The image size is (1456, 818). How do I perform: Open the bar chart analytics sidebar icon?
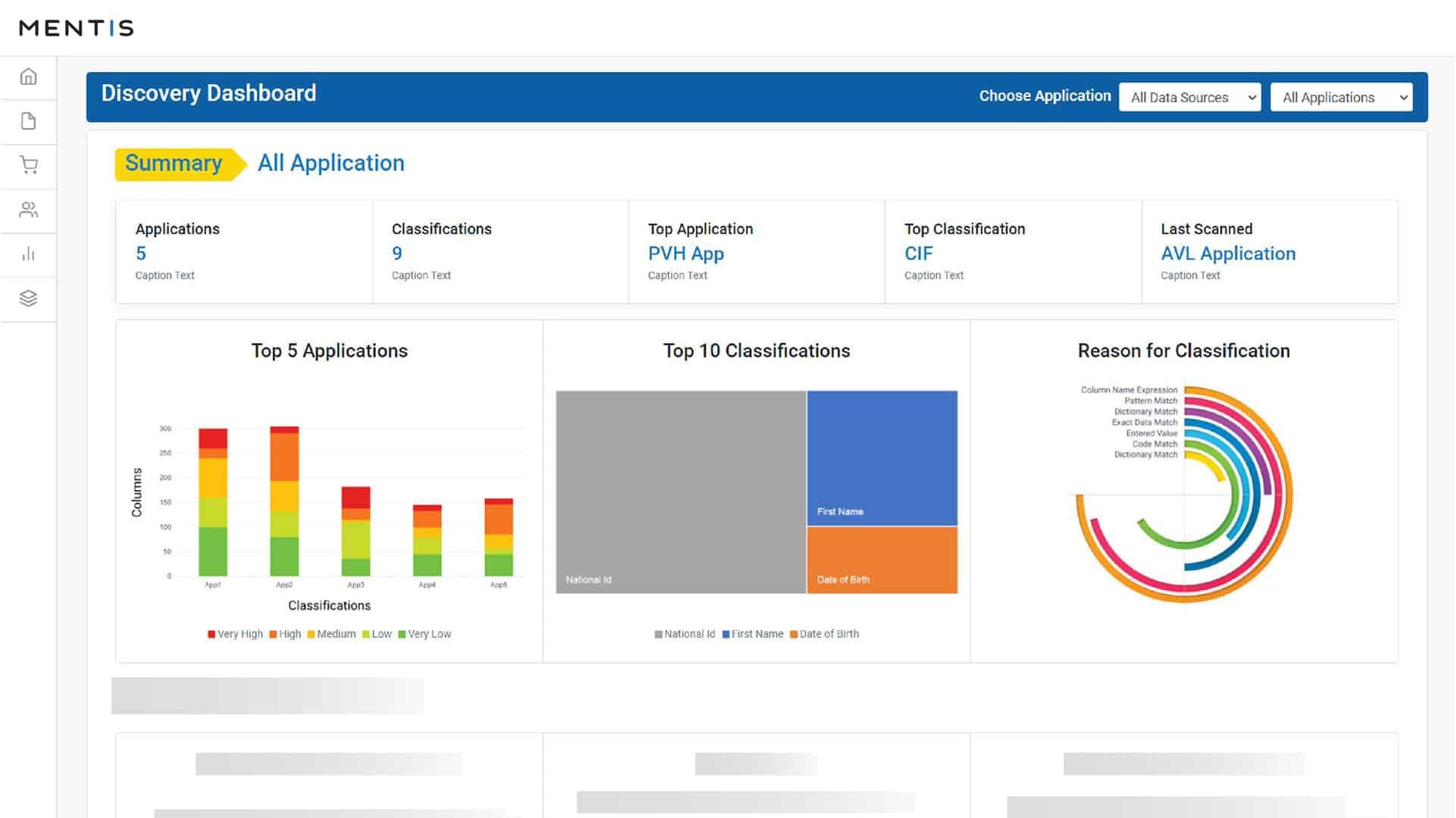click(x=28, y=254)
